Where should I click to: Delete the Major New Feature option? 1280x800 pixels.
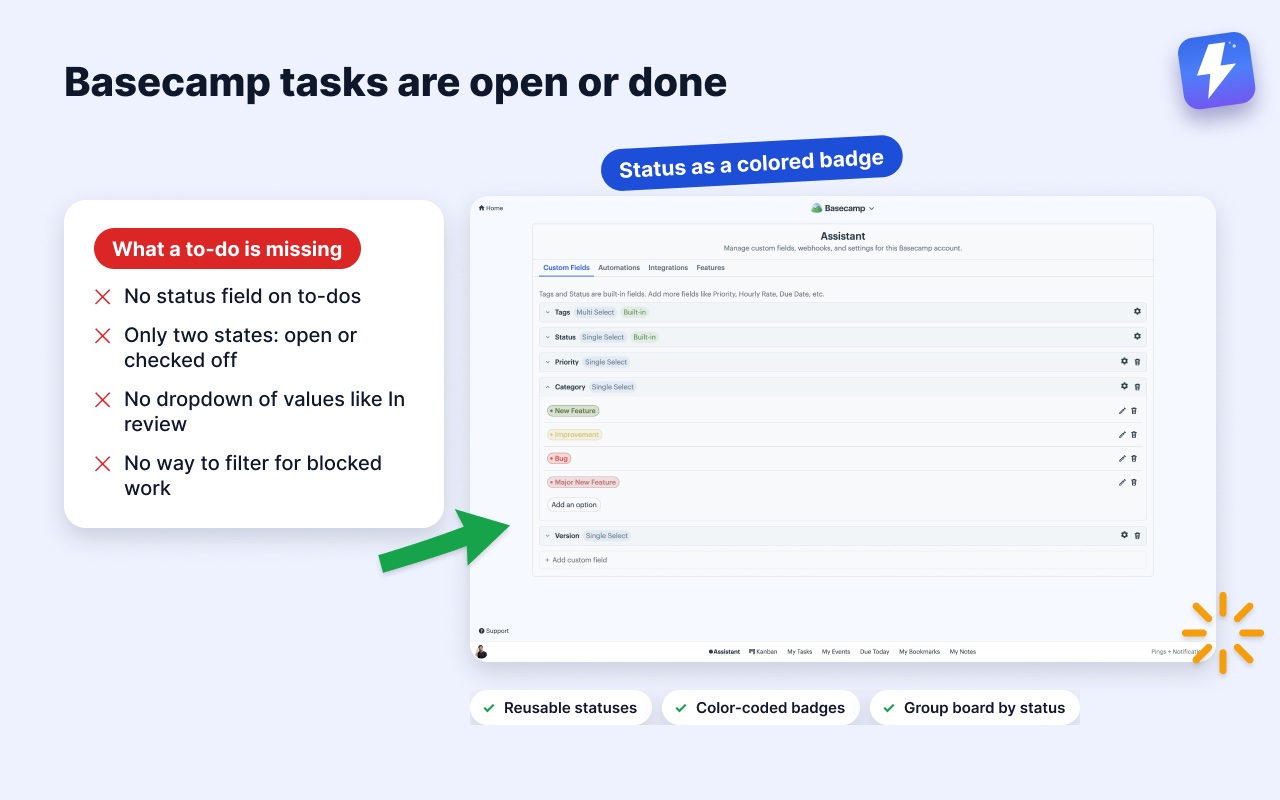1134,482
